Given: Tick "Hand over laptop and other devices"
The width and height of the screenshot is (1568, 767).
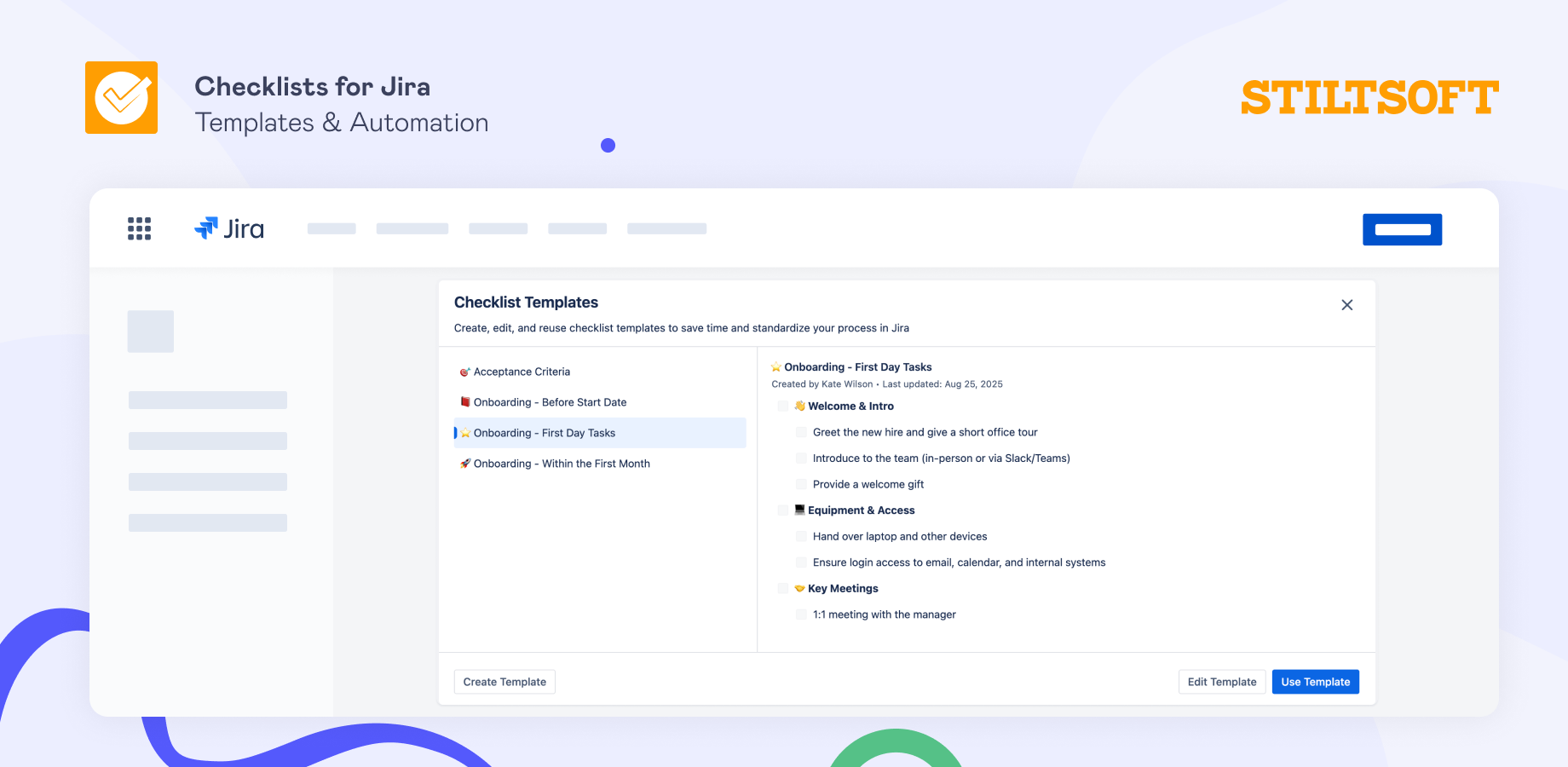Looking at the screenshot, I should point(801,536).
